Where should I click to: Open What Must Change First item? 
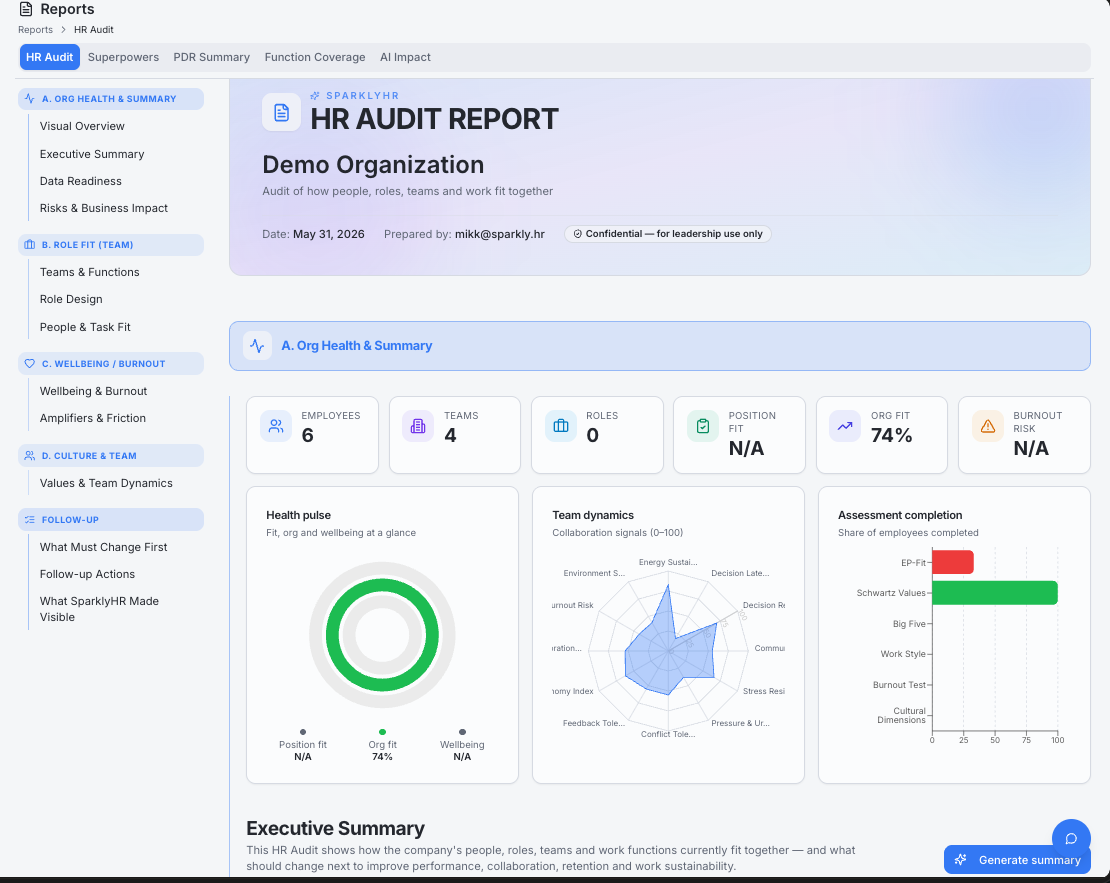(103, 547)
